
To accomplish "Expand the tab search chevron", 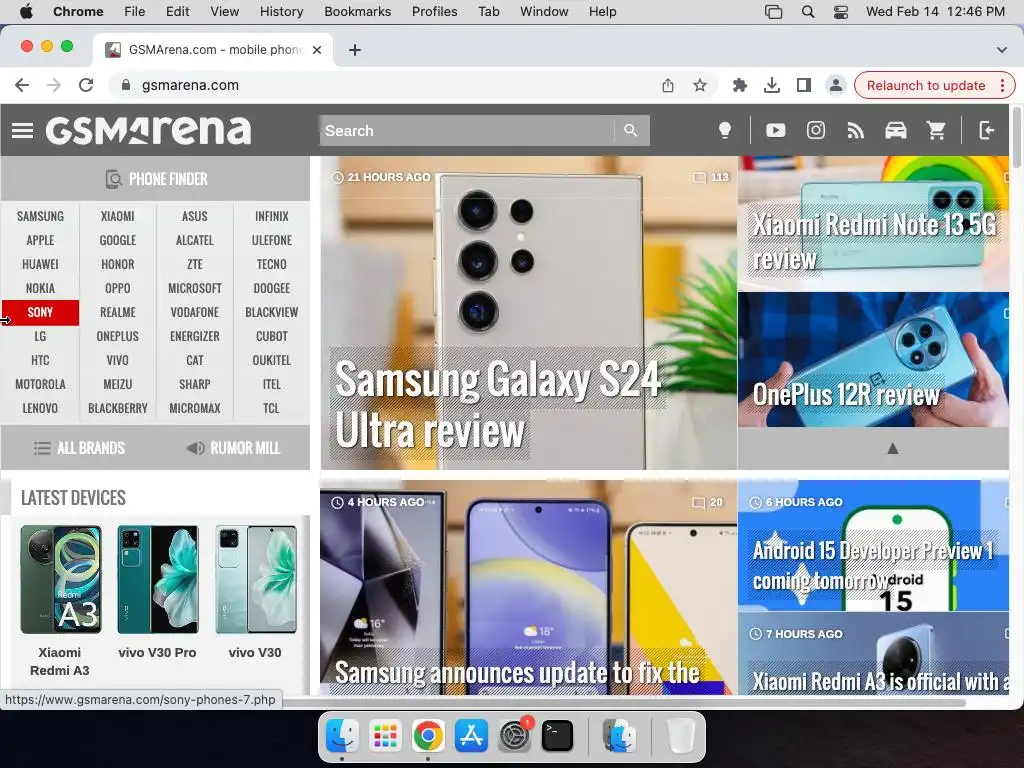I will (x=1001, y=50).
